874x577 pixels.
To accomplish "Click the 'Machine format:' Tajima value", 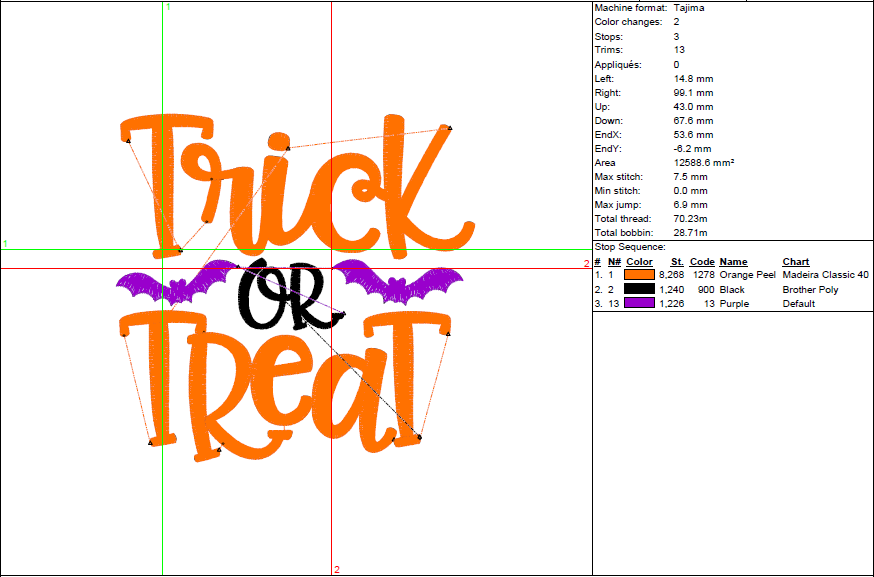I will click(x=689, y=7).
